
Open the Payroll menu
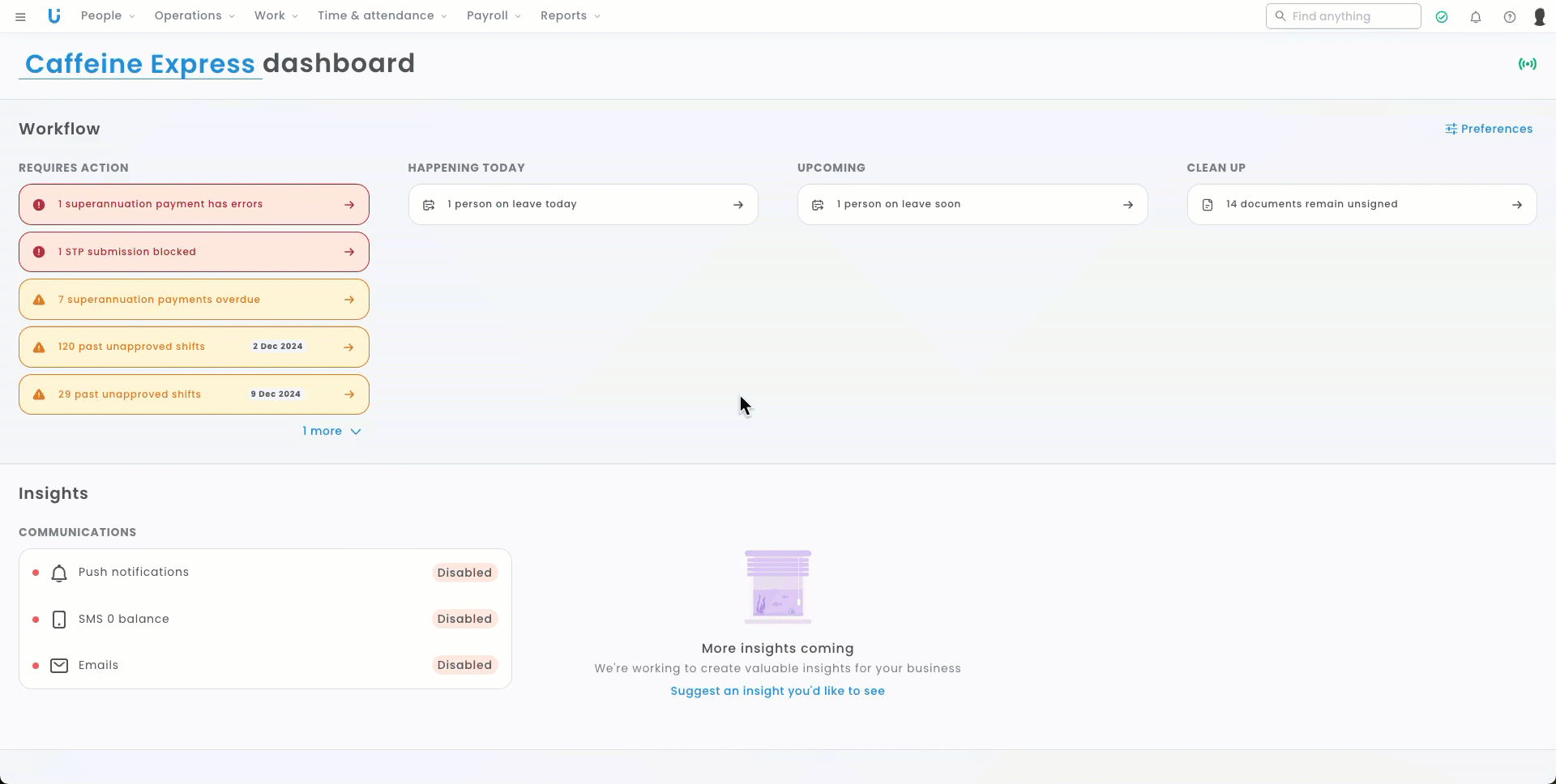(x=493, y=16)
